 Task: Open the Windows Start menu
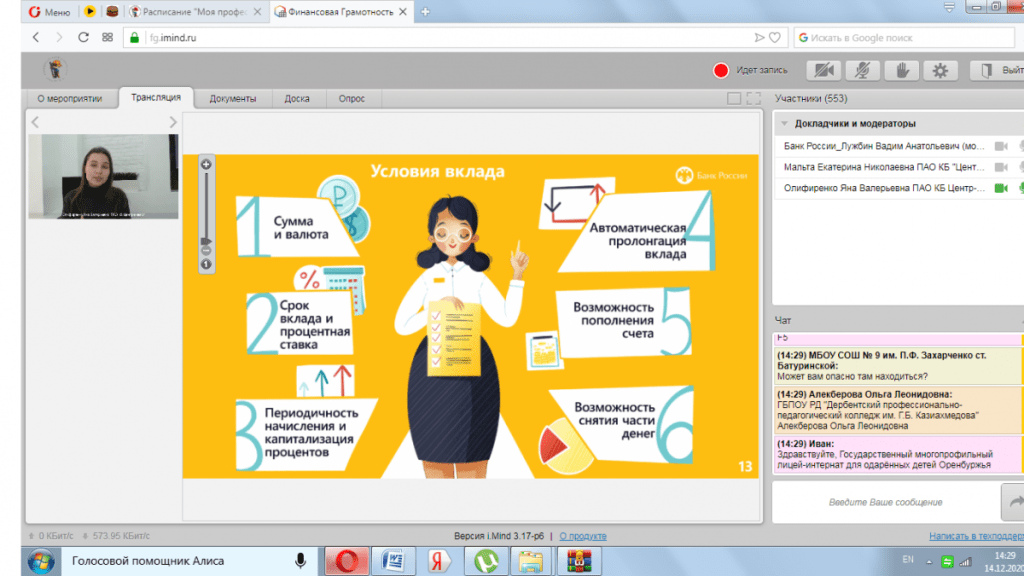coord(41,561)
